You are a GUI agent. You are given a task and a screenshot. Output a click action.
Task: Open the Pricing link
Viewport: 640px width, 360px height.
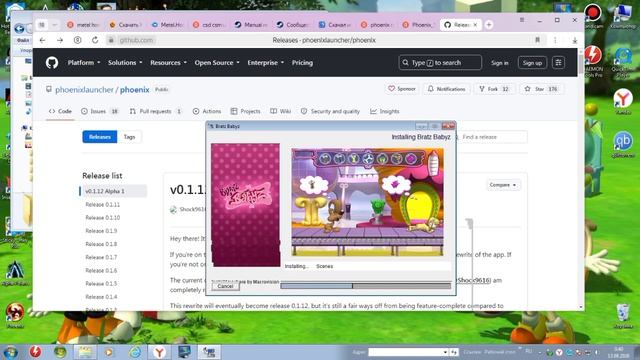tap(302, 63)
